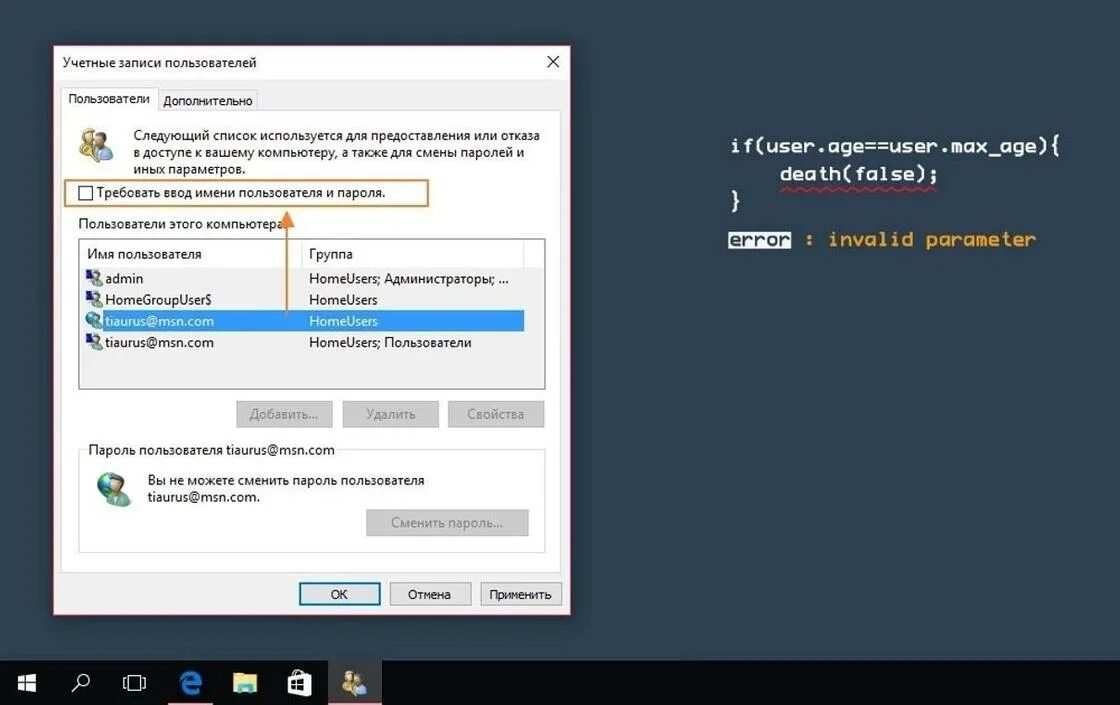The image size is (1120, 705).
Task: Click icon of tiaurus@msn.com in Пользователи group
Action: [94, 341]
